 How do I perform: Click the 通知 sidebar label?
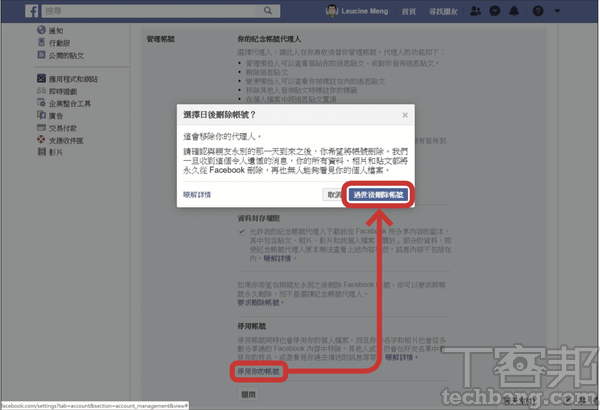click(56, 31)
